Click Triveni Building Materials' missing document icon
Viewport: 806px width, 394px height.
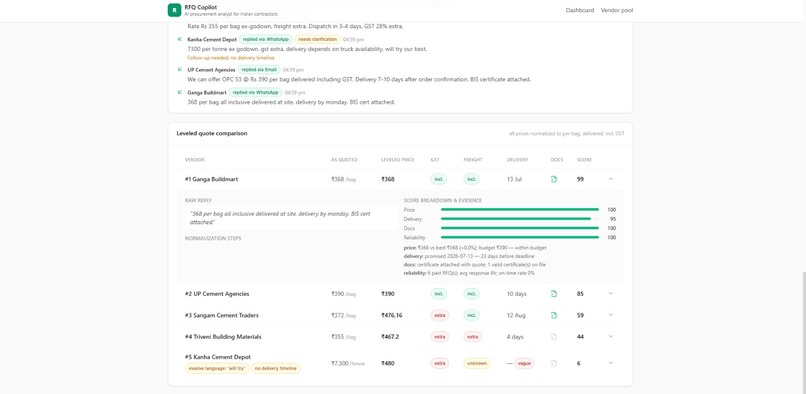(554, 337)
